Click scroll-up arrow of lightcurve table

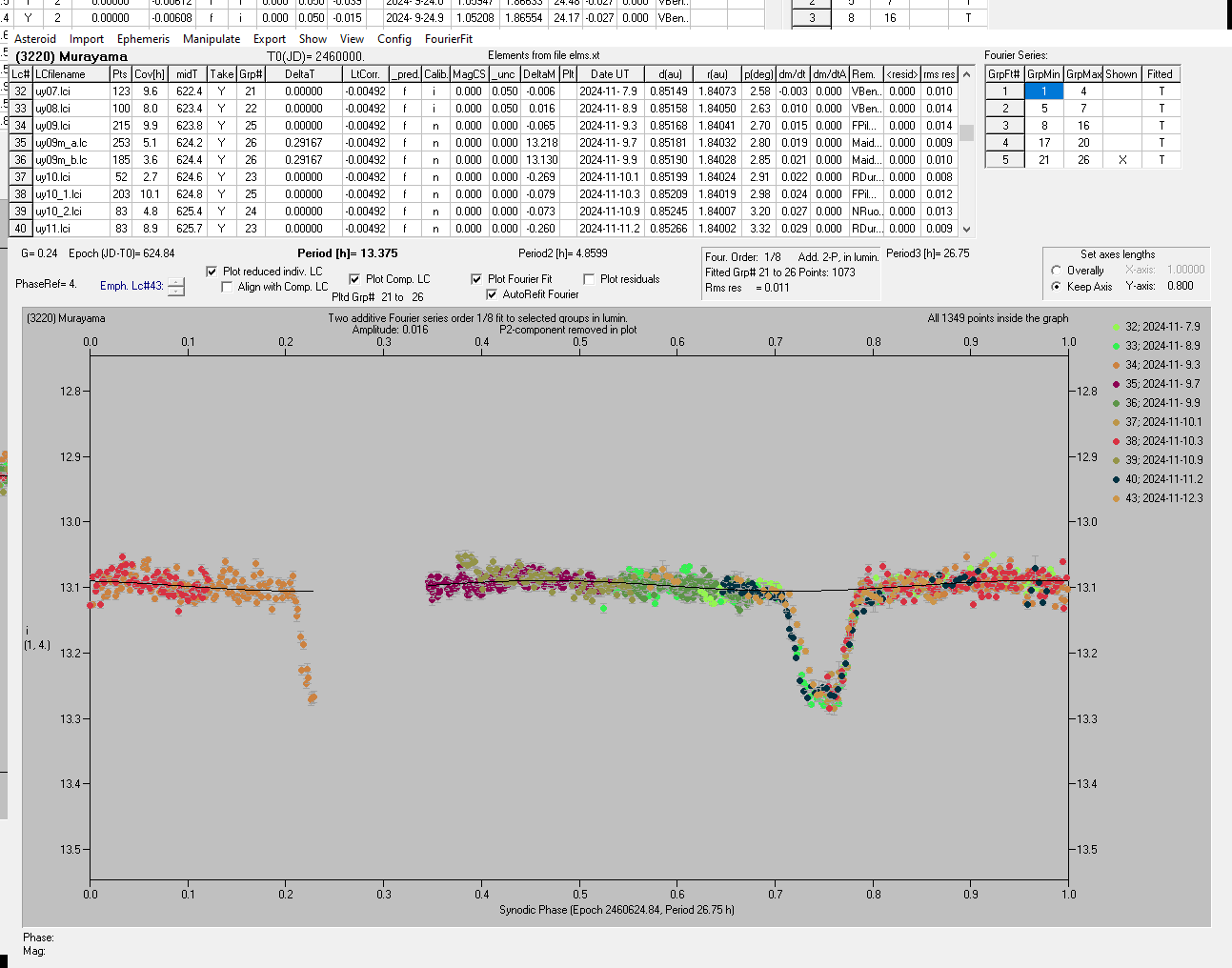[967, 74]
